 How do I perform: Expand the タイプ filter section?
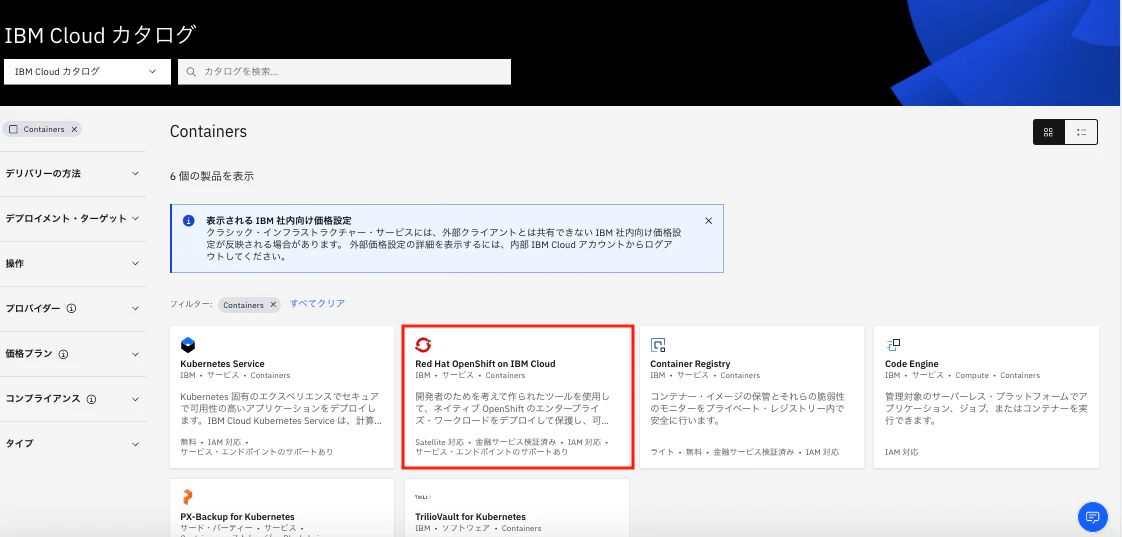[73, 444]
